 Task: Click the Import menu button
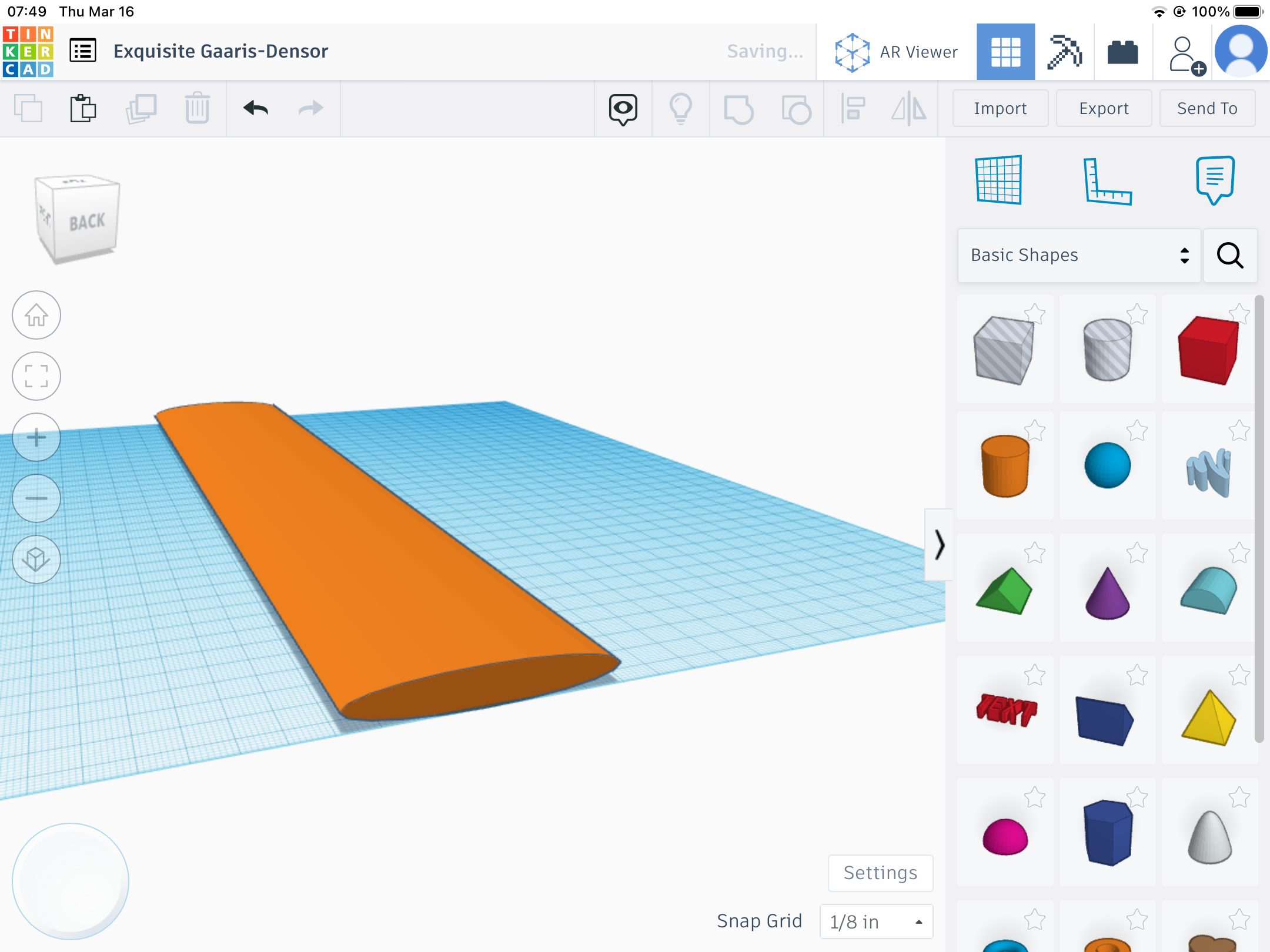click(x=999, y=107)
